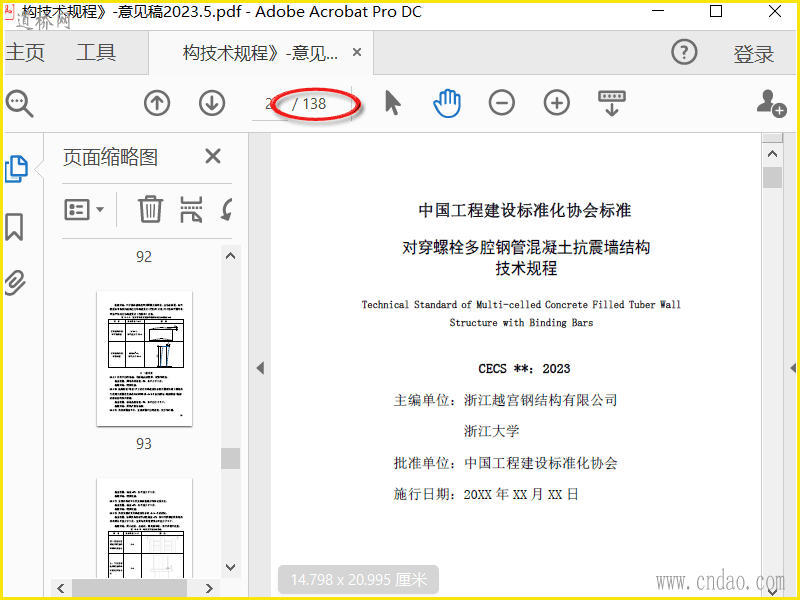
Task: Open the page thumbnails sidebar icon
Action: tap(16, 169)
